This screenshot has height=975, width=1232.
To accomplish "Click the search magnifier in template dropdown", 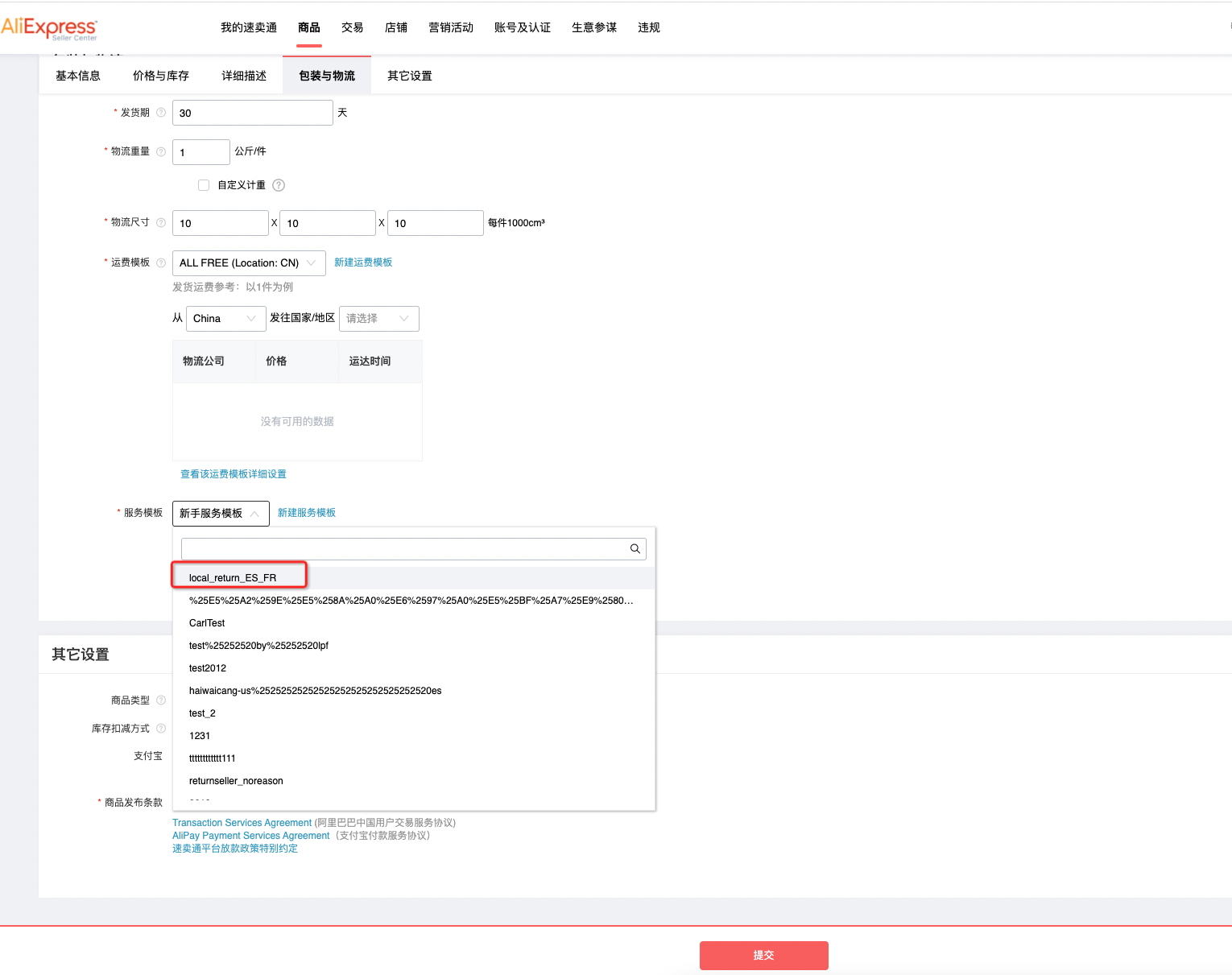I will (635, 549).
